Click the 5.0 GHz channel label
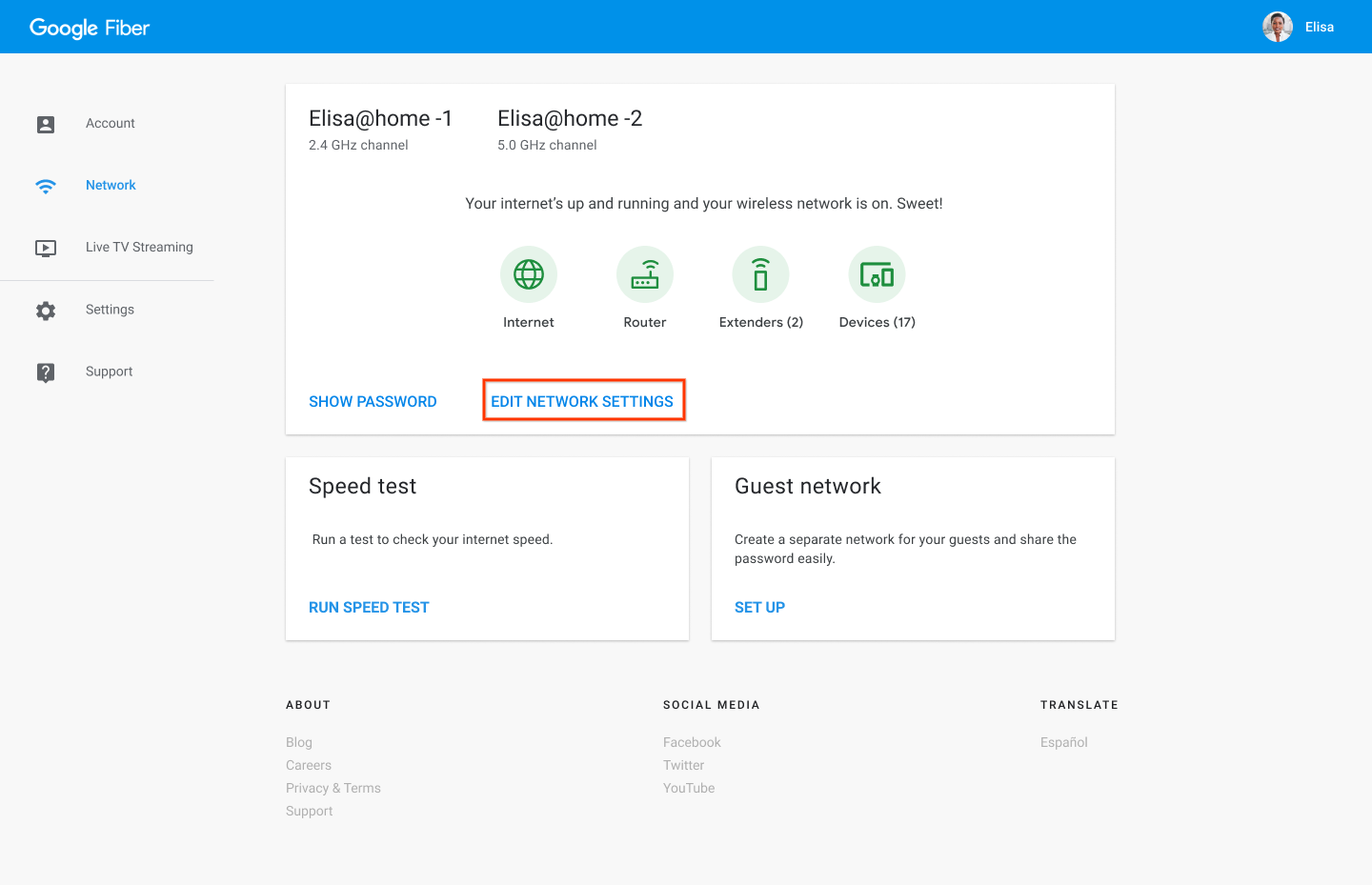 pos(547,145)
